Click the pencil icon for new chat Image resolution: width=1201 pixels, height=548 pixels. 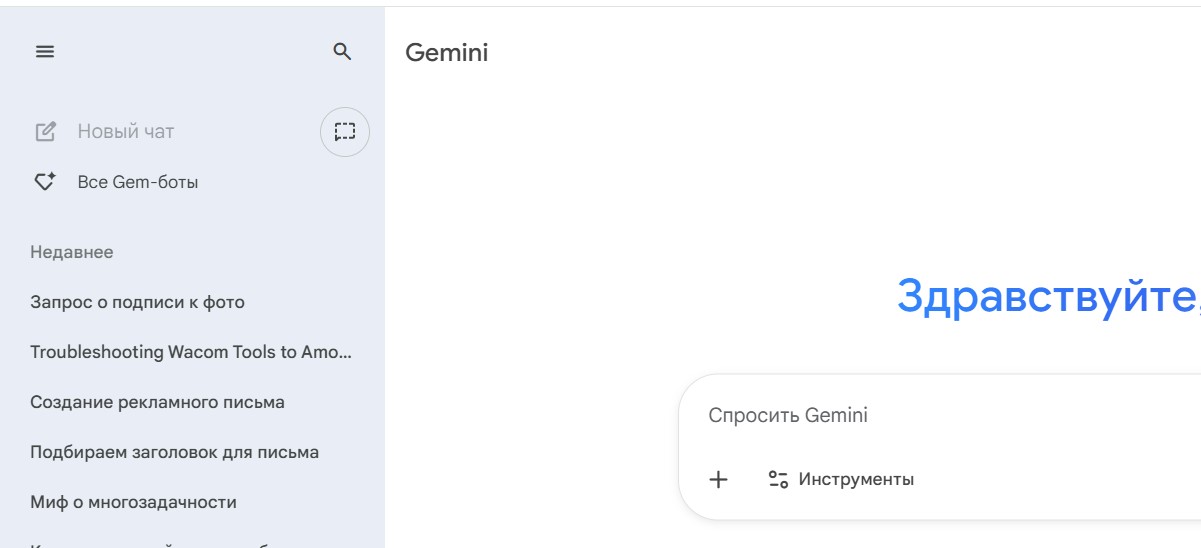[x=45, y=131]
